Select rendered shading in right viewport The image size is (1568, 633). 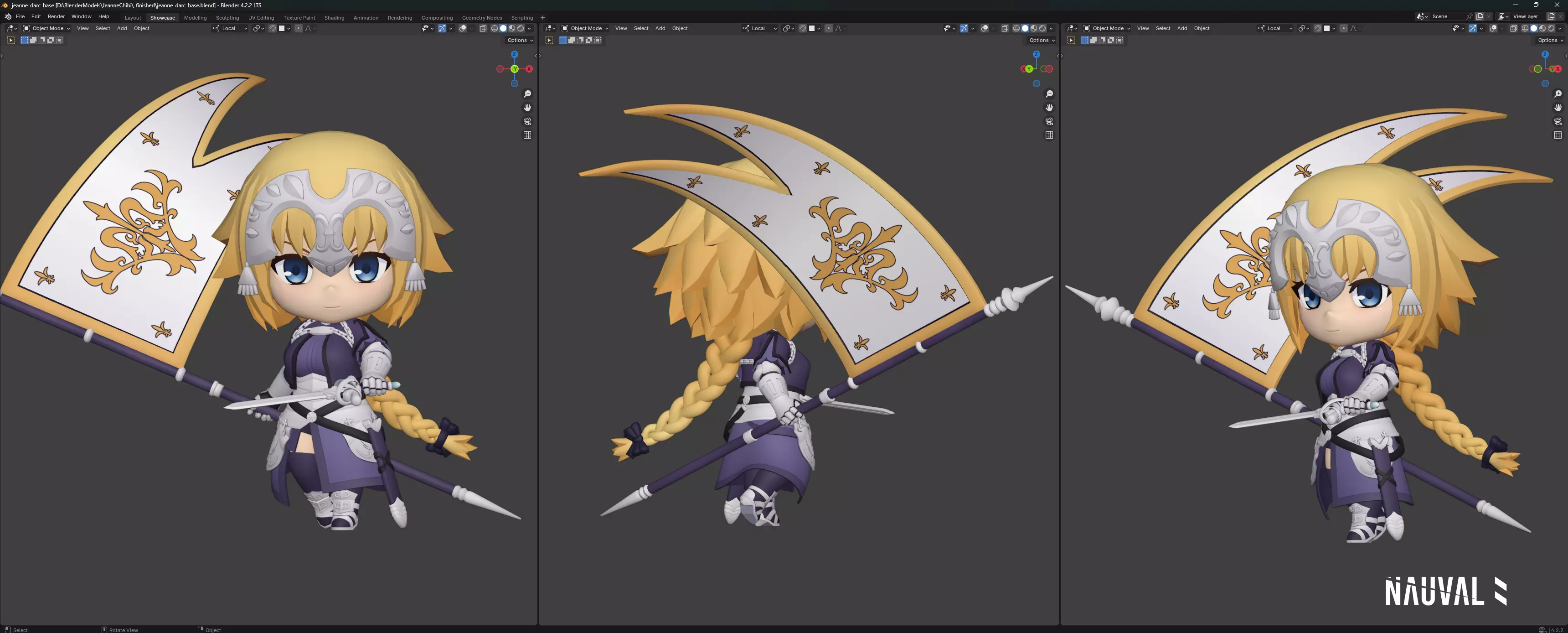(x=1551, y=28)
